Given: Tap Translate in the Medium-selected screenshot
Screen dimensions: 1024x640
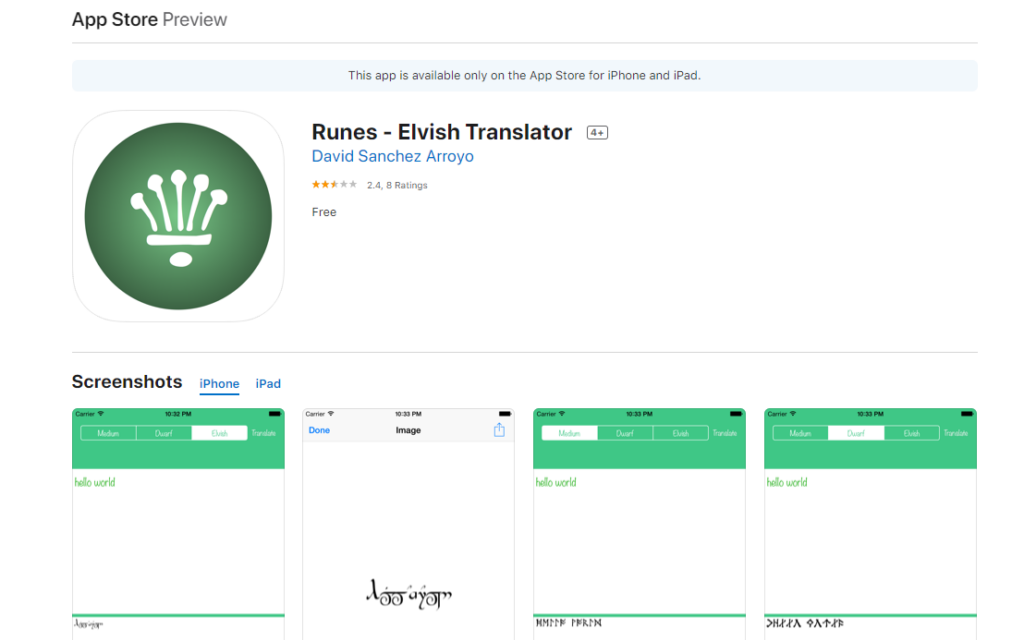Looking at the screenshot, I should point(725,433).
